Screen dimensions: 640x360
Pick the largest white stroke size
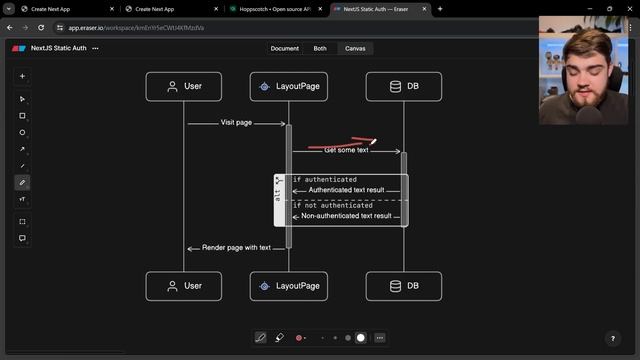(x=361, y=338)
